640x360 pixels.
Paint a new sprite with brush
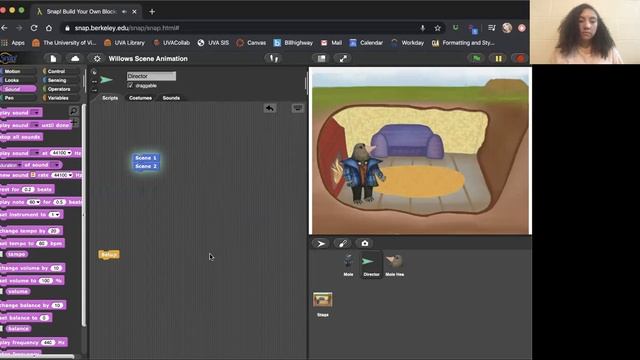click(342, 244)
